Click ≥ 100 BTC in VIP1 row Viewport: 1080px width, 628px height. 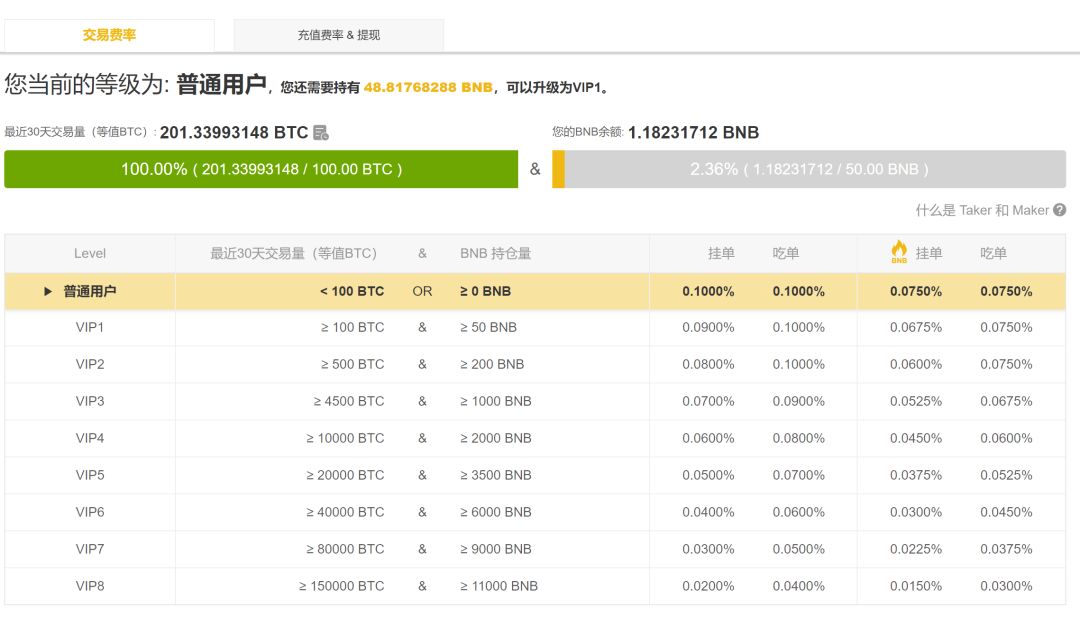pyautogui.click(x=352, y=328)
